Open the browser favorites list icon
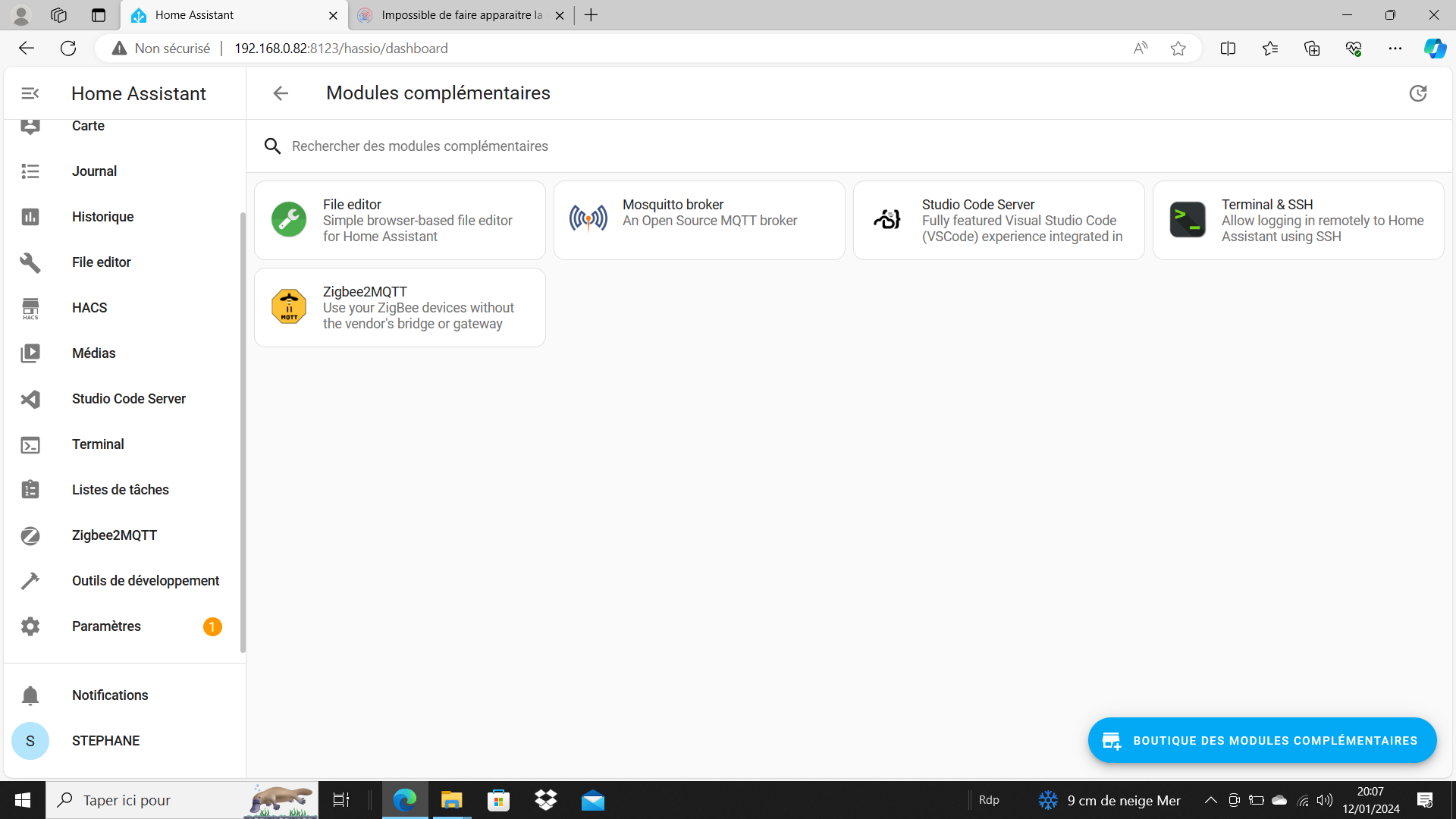Screen dimensions: 1456x819 pyautogui.click(x=1270, y=49)
